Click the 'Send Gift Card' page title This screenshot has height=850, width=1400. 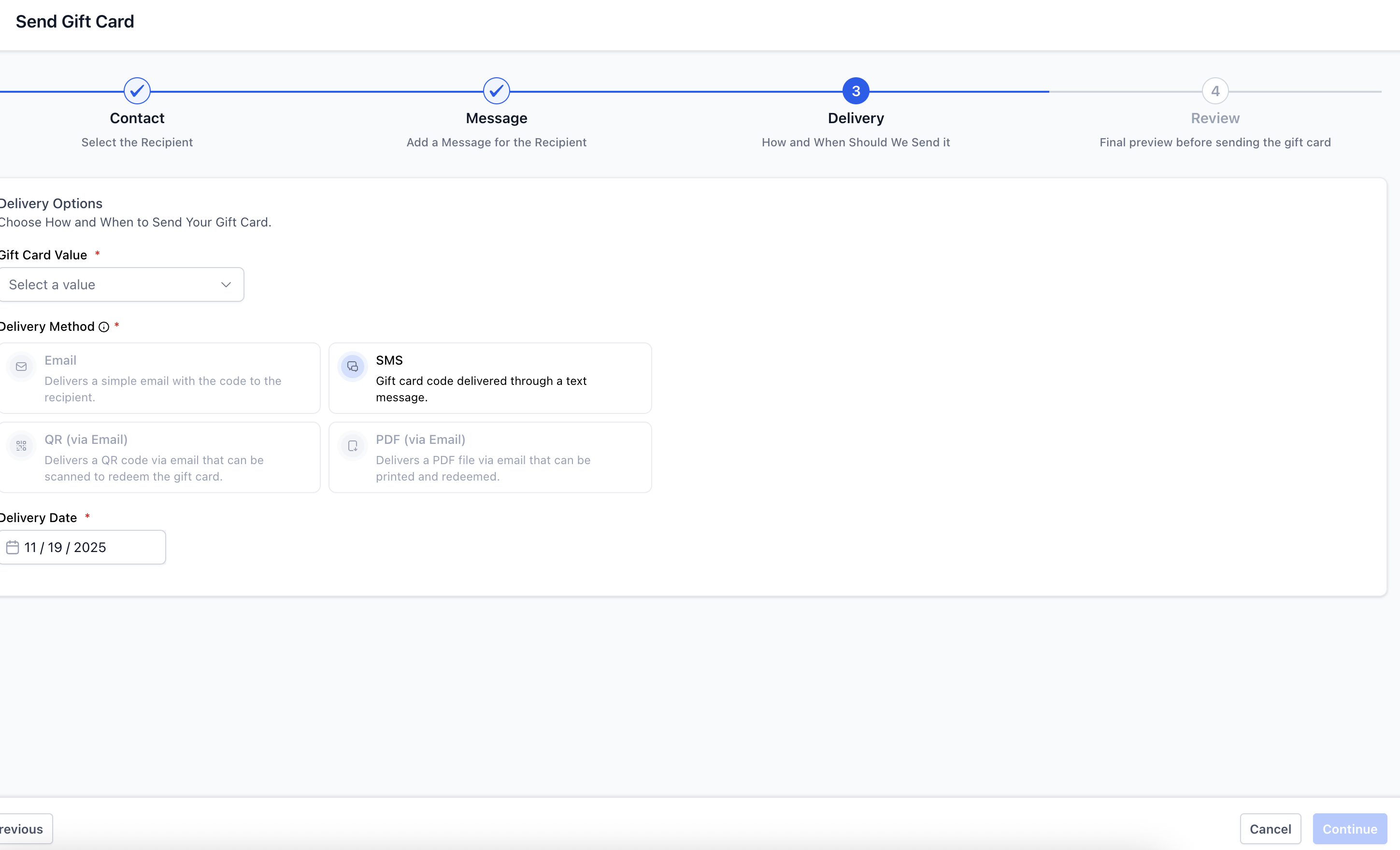[x=75, y=22]
